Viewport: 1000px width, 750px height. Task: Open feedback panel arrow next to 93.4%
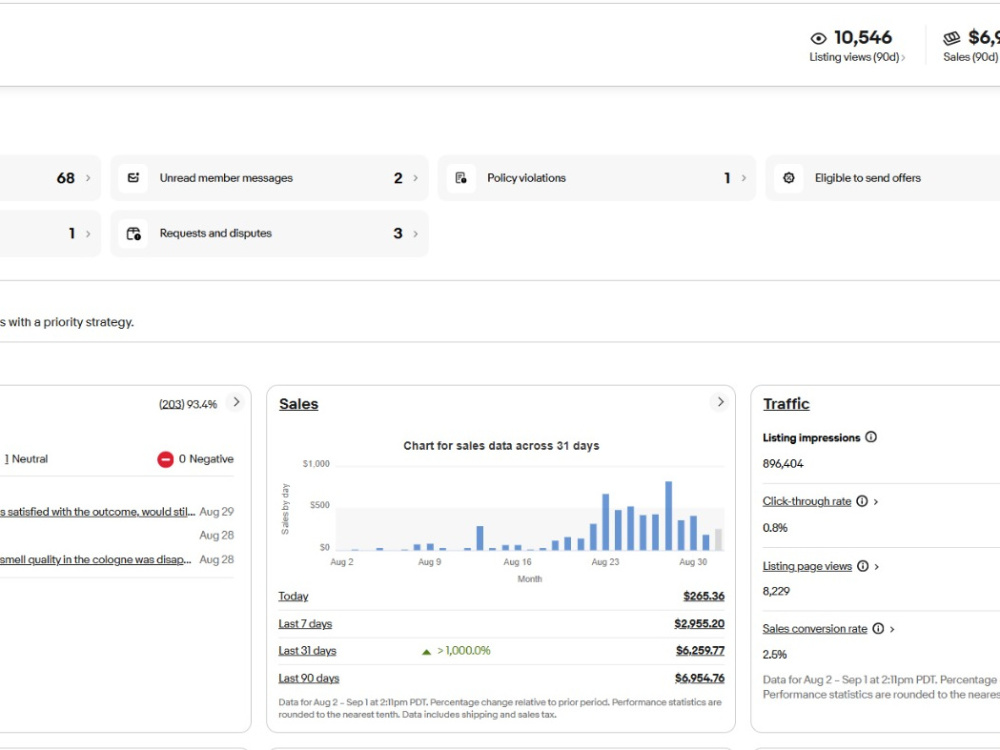click(237, 402)
